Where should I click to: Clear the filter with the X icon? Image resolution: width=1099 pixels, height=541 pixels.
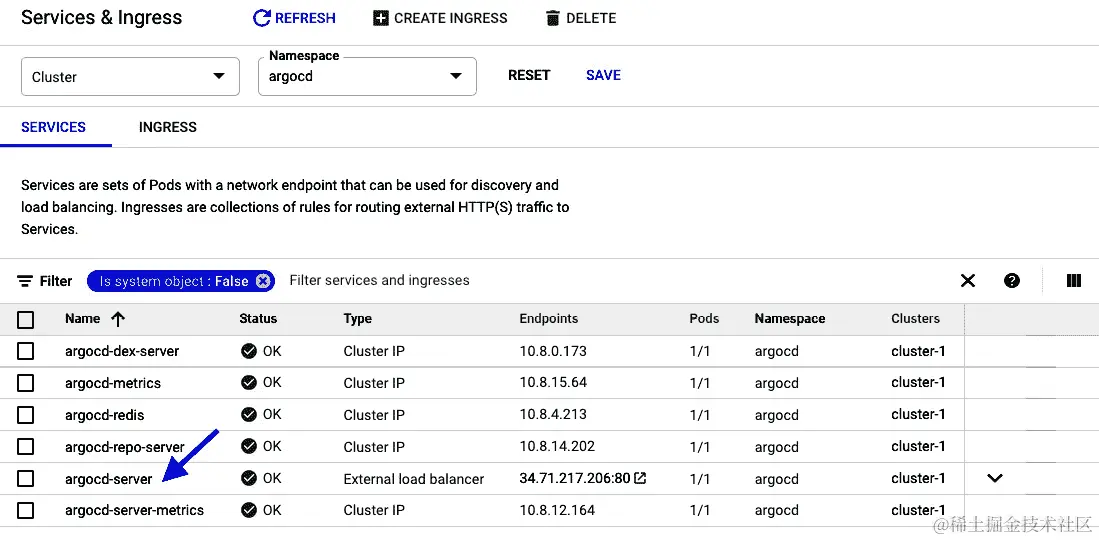tap(967, 281)
